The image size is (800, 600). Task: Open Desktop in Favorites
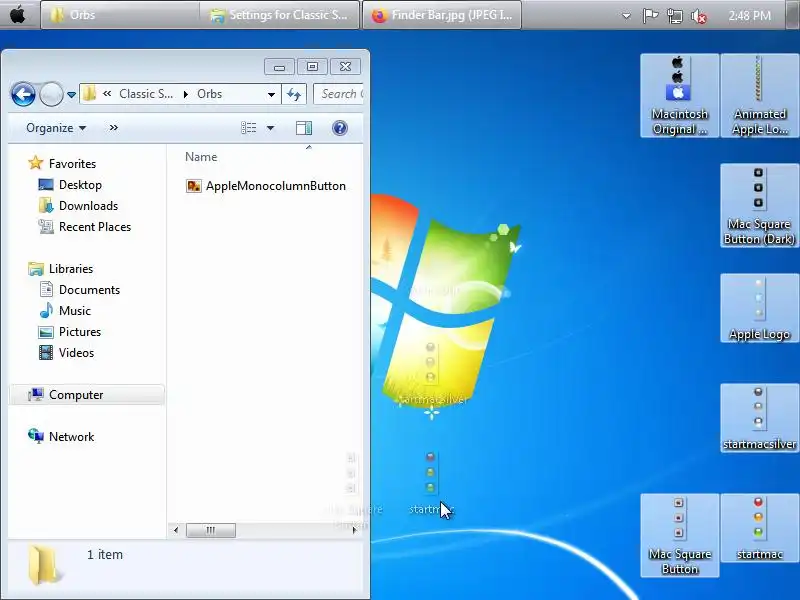coord(80,185)
